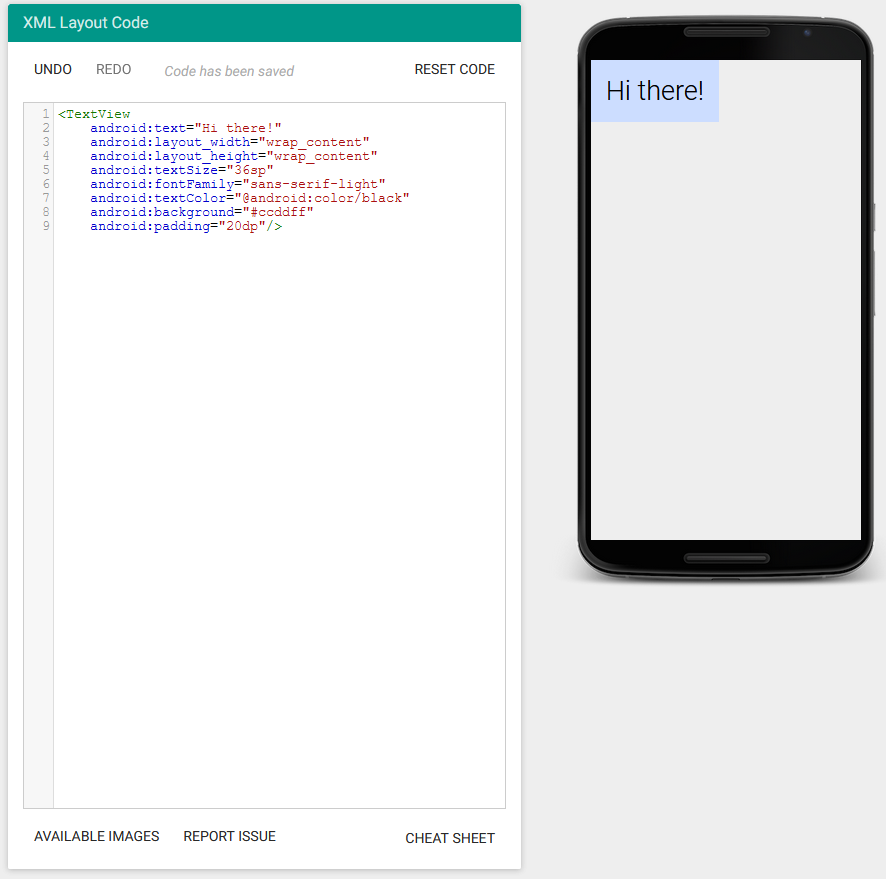Click "Hi there!" text in phone preview
Screen dimensions: 886x879
pos(655,91)
